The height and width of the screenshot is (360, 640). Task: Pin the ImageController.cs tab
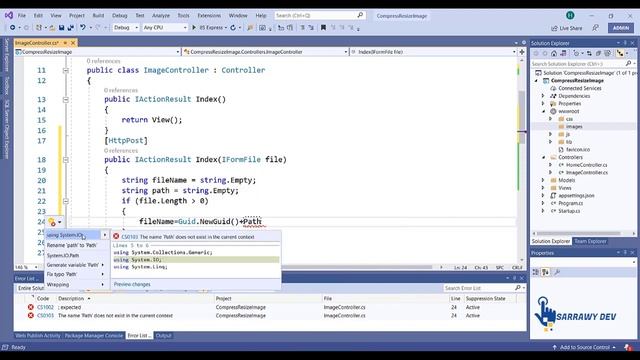pyautogui.click(x=65, y=43)
